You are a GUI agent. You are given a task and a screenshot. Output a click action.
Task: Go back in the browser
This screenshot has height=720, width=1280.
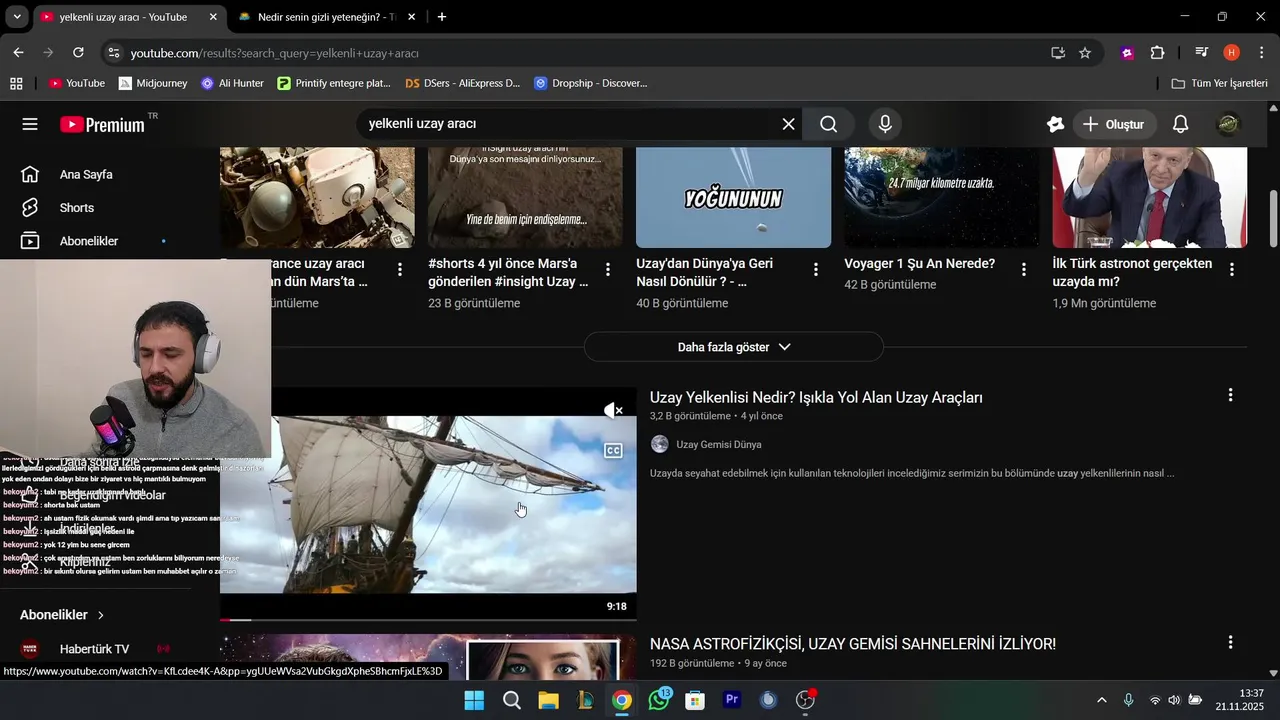tap(18, 53)
